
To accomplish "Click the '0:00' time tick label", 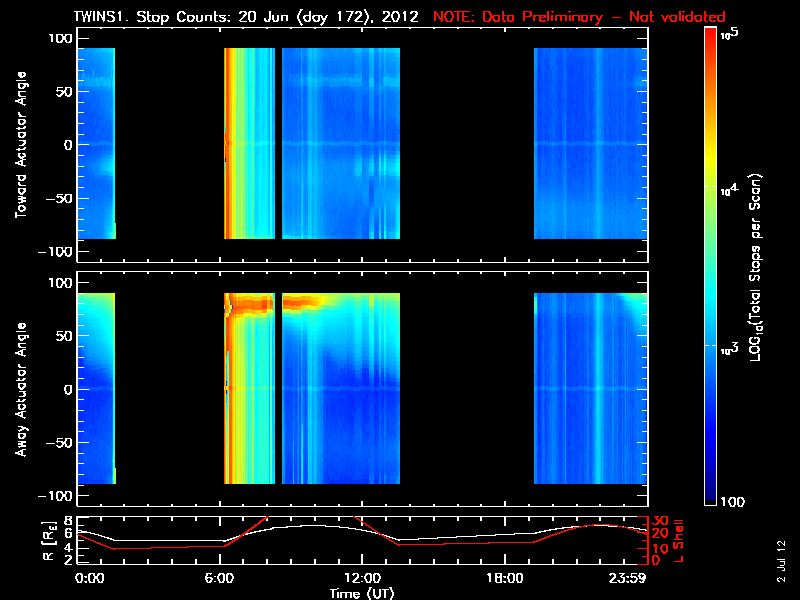I will (89, 579).
